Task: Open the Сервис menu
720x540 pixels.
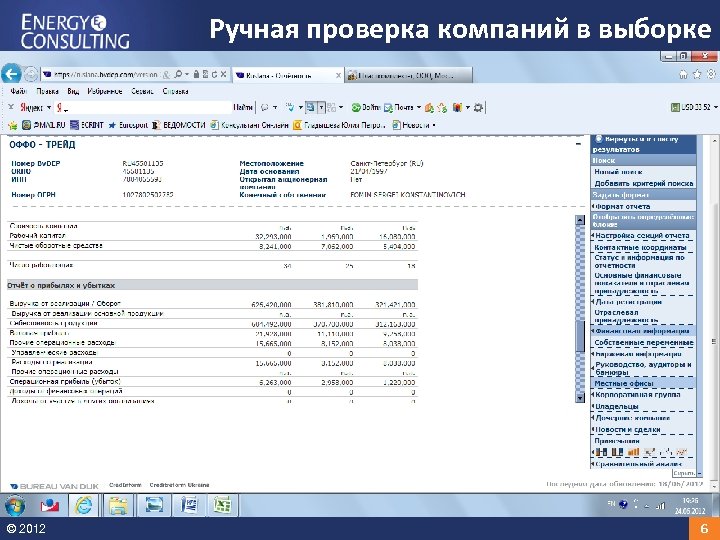Action: 142,91
